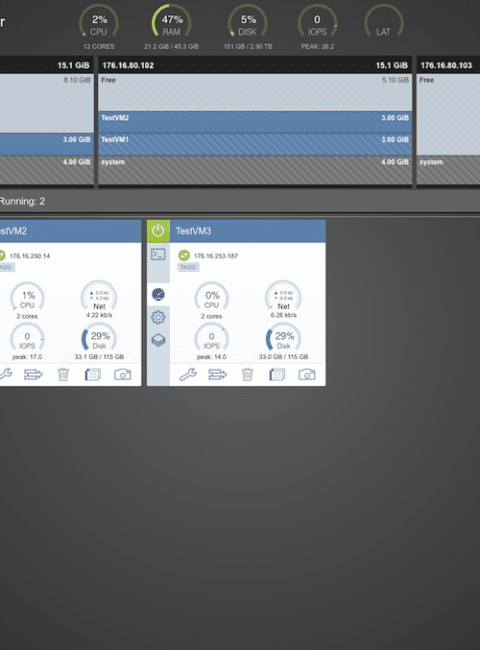Click '33.1 GB / 115 GB' disk text

tap(99, 357)
